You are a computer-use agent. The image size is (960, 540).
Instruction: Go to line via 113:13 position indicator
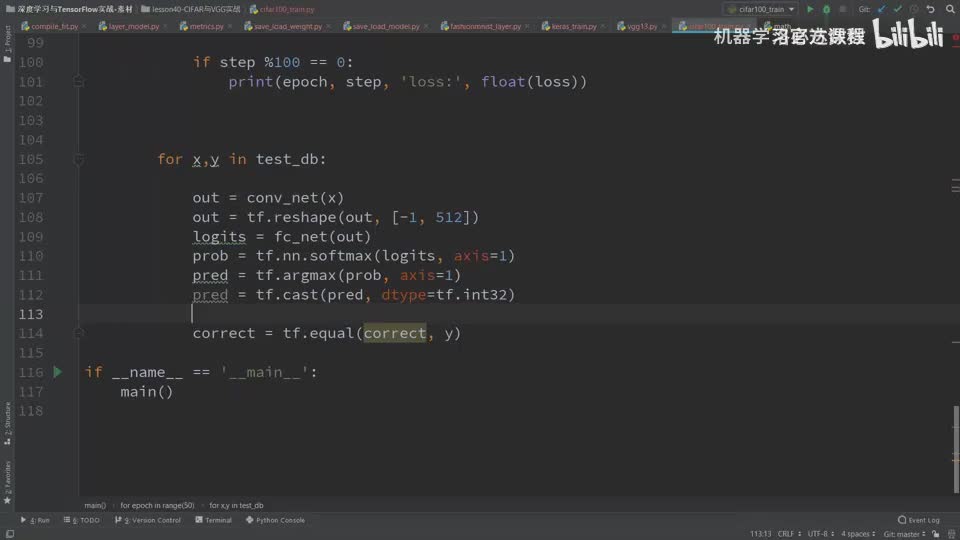(x=760, y=534)
